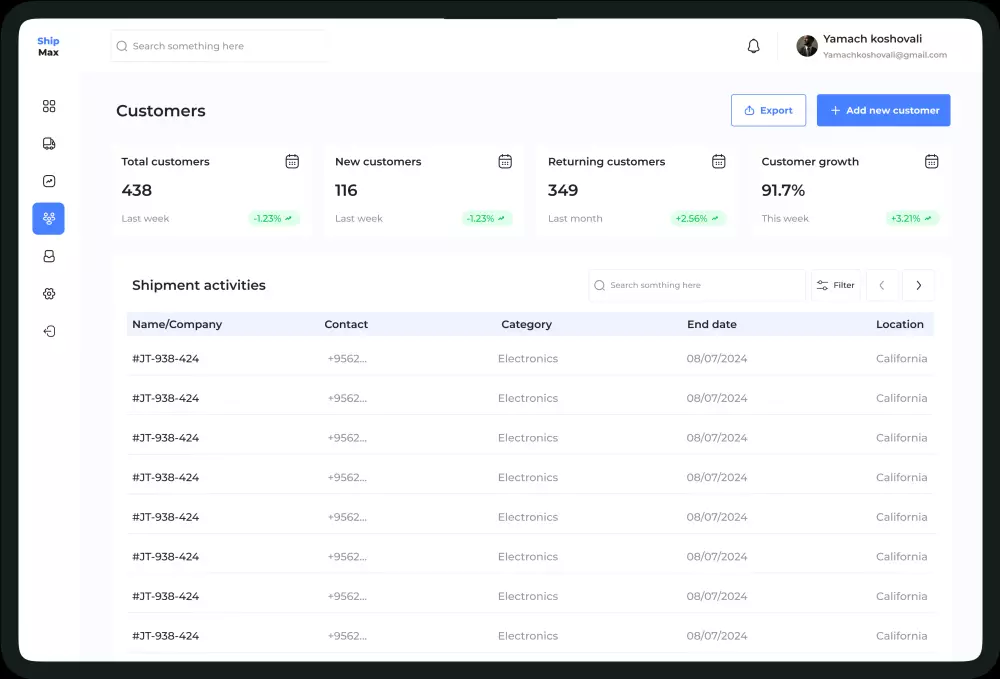Screen dimensions: 1000x679
Task: Open the settings gear icon in sidebar
Action: (x=49, y=294)
